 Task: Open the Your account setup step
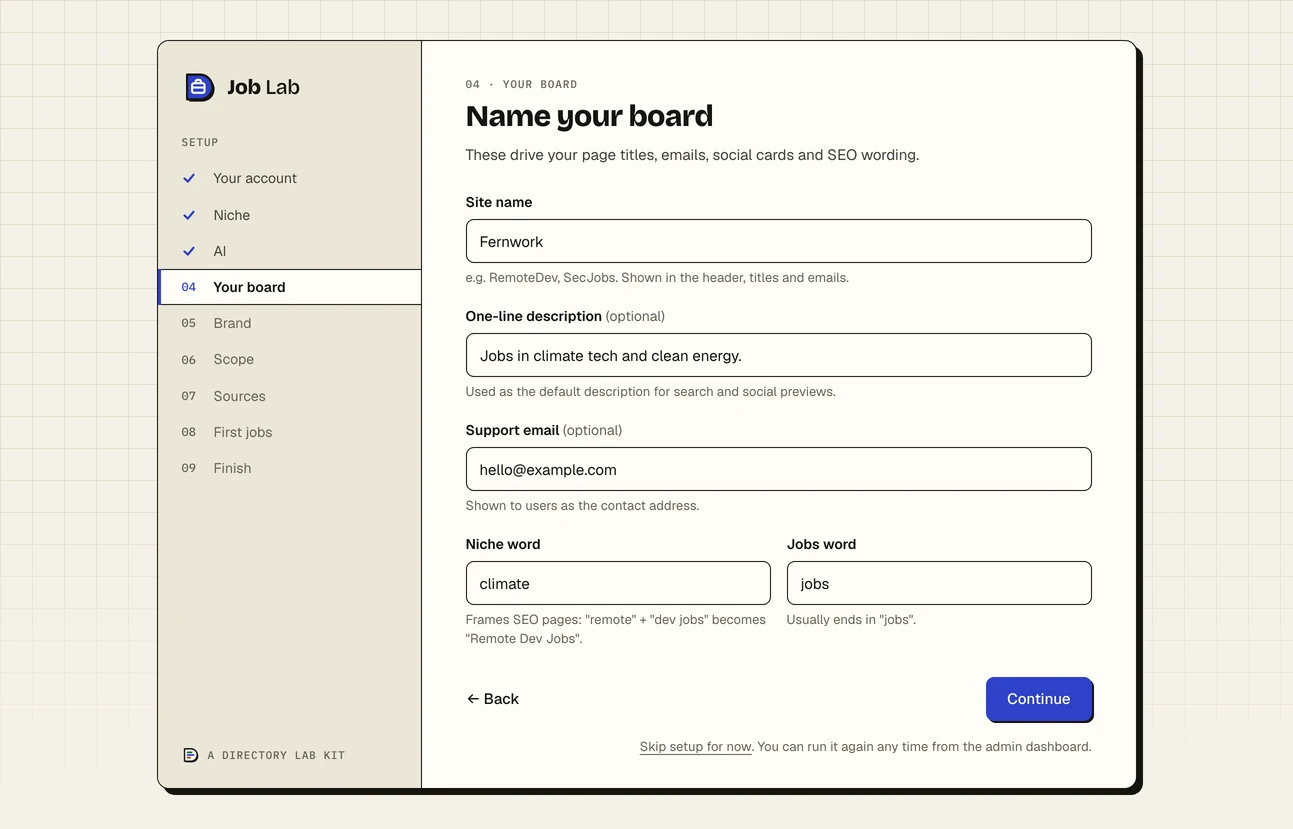pyautogui.click(x=290, y=178)
